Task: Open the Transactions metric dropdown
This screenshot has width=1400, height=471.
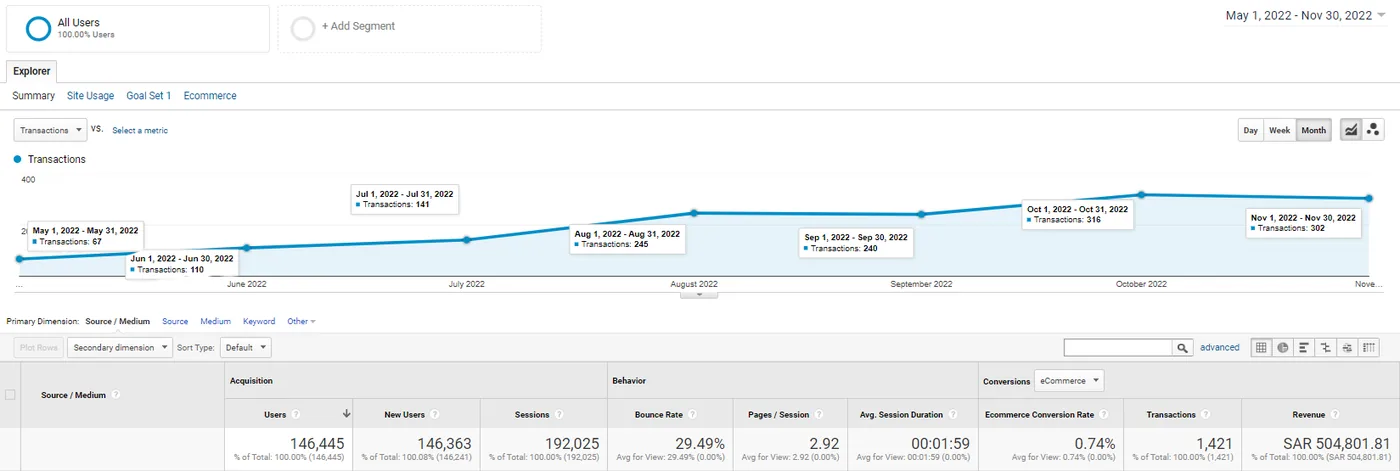Action: coord(50,130)
